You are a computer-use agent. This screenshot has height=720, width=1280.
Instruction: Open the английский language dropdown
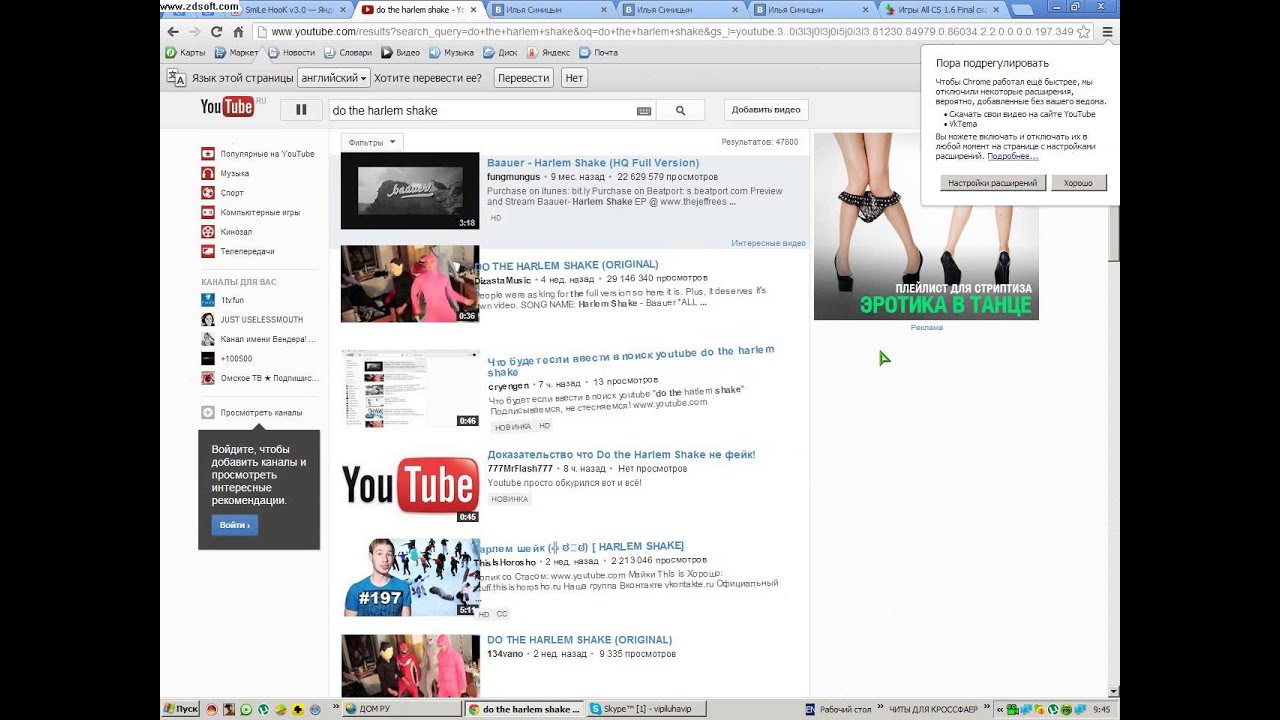pyautogui.click(x=334, y=78)
